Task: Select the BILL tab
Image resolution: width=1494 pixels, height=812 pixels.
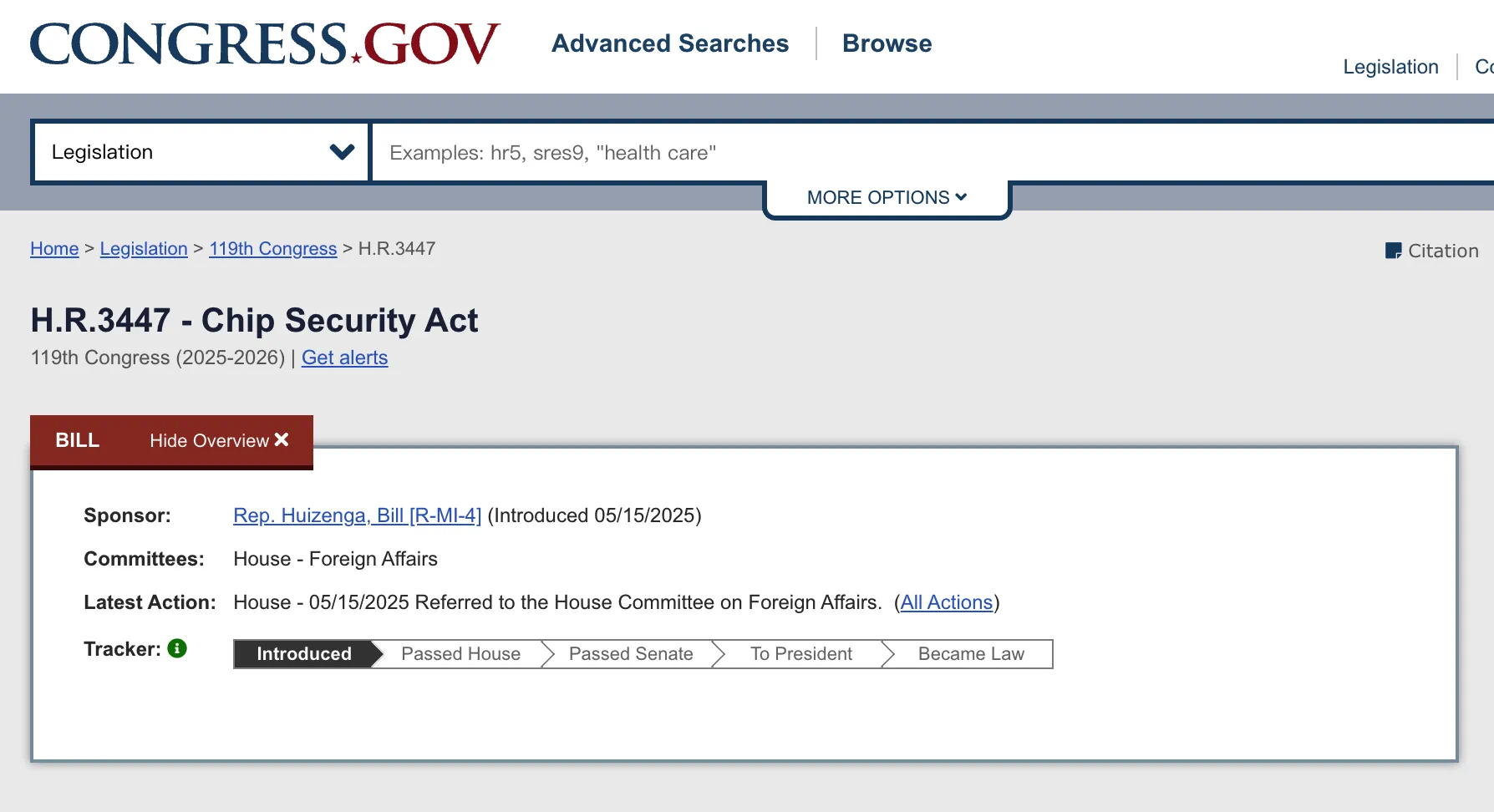Action: [x=77, y=440]
